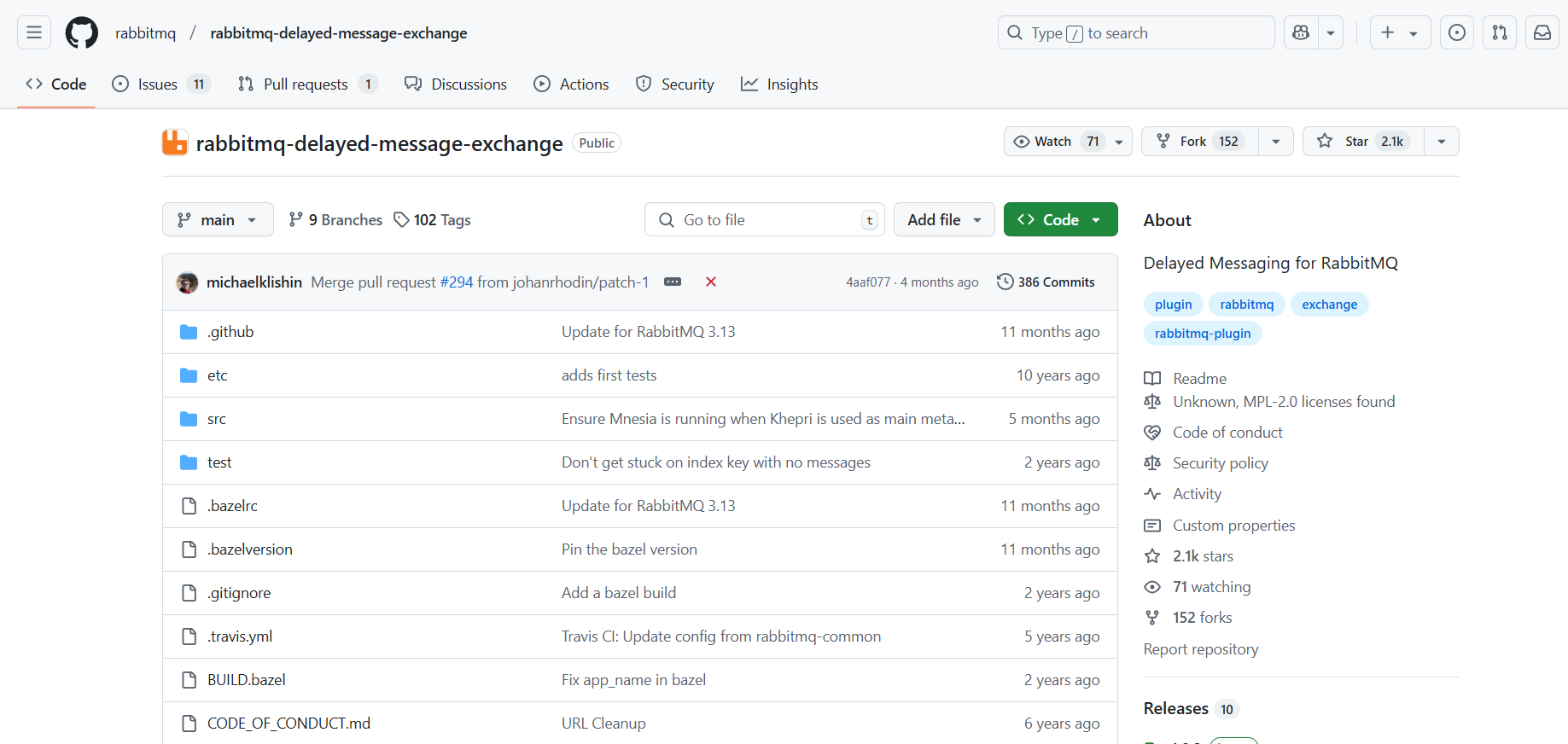Open the hamburger navigation menu

[34, 33]
